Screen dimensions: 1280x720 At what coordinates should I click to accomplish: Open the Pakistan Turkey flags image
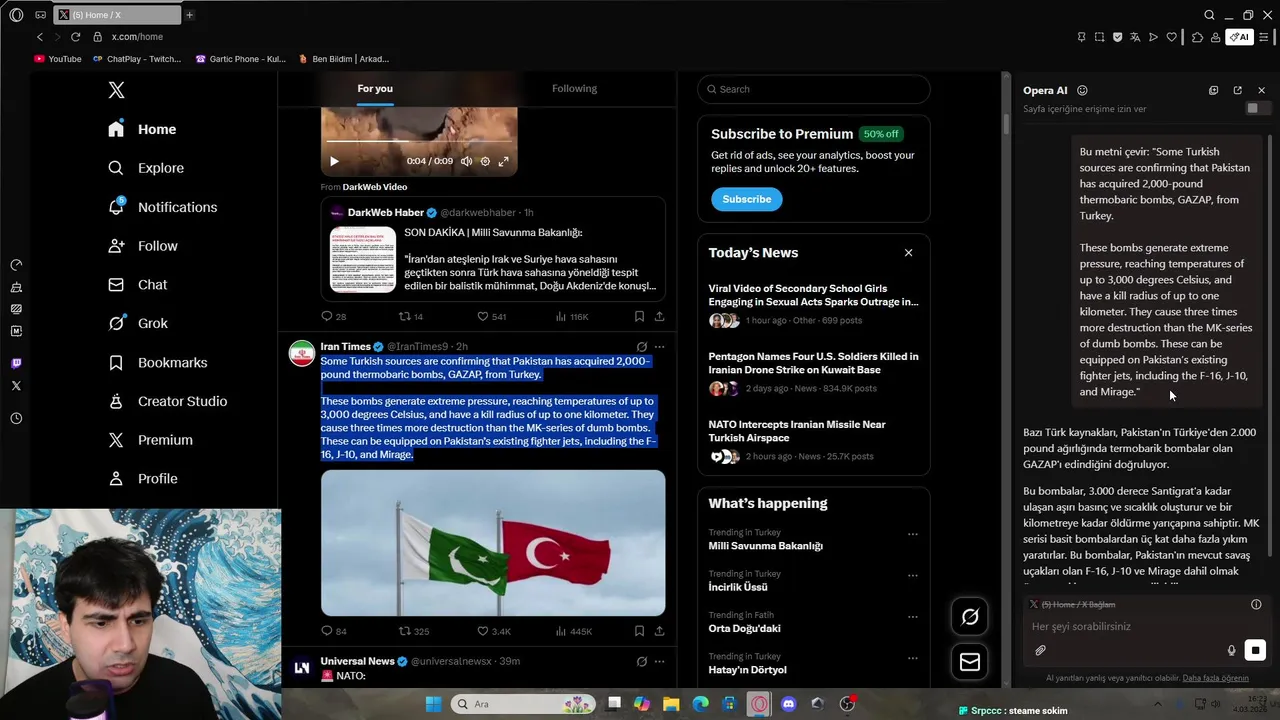[493, 543]
